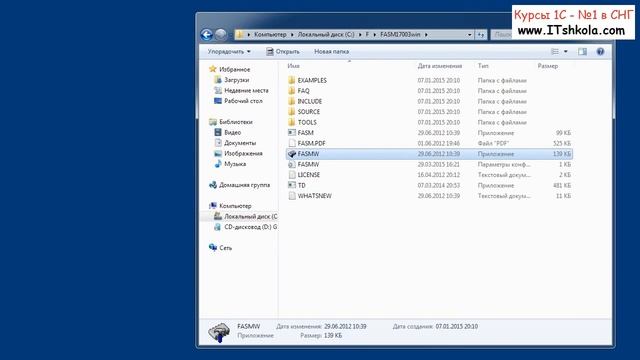The height and width of the screenshot is (360, 640).
Task: Click FASM17003win breadcrumb segment
Action: [x=400, y=35]
